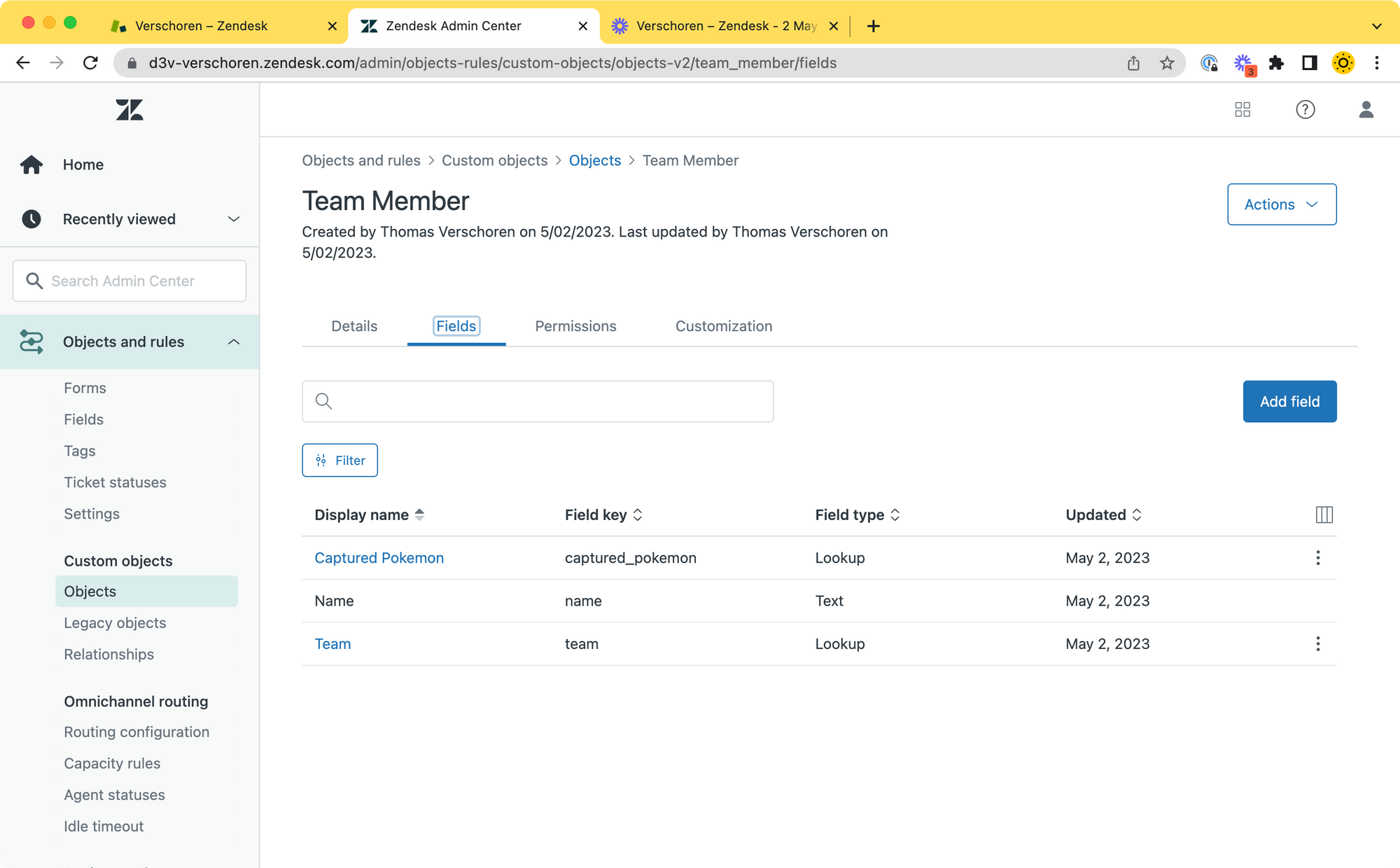This screenshot has width=1400, height=868.
Task: Click the Home icon in sidebar
Action: (31, 164)
